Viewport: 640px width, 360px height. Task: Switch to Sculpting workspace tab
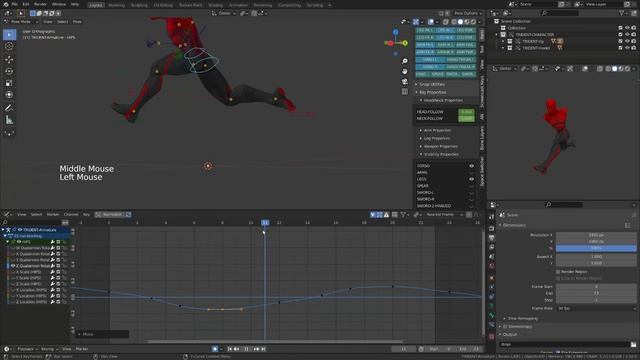click(139, 5)
